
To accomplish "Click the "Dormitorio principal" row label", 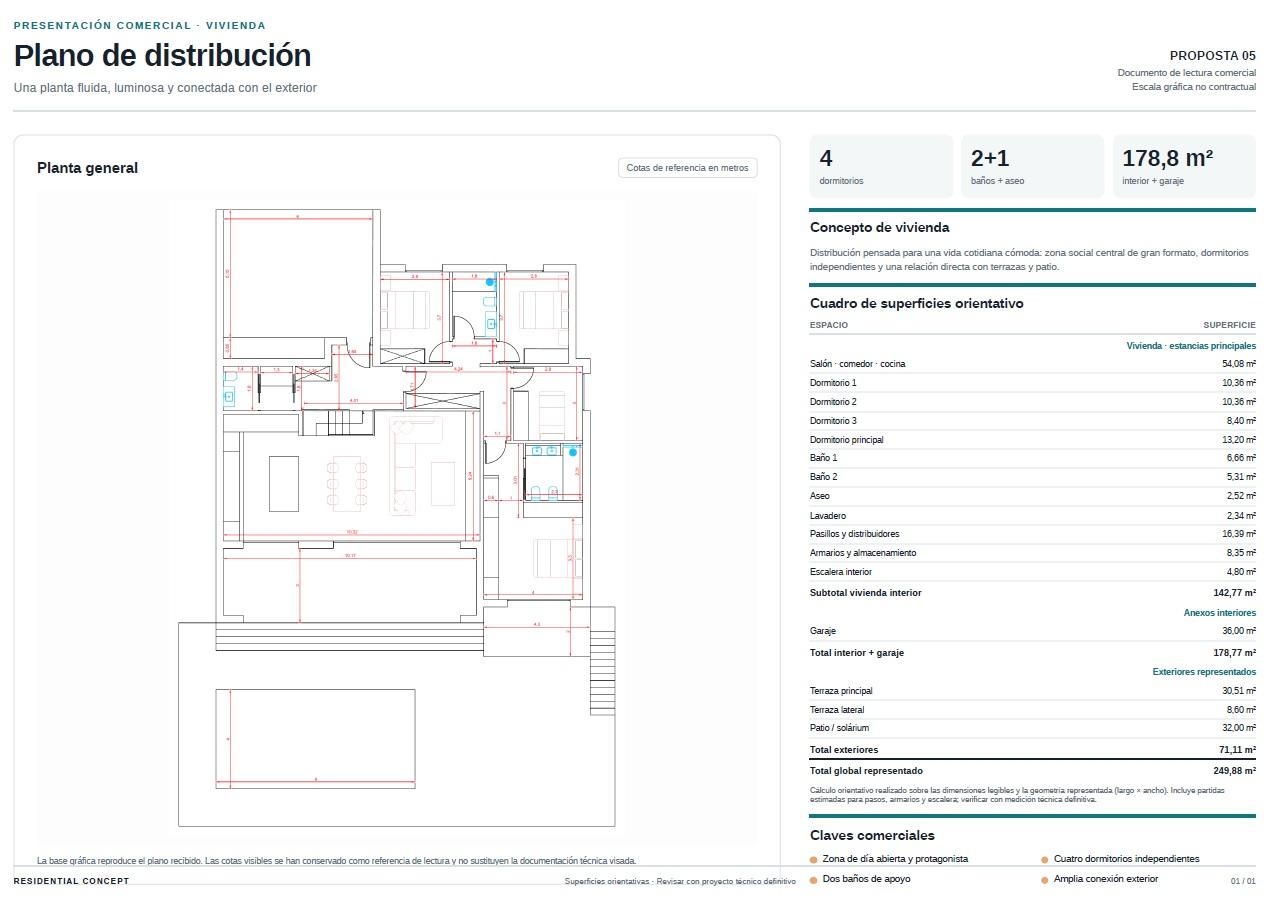I will [x=846, y=440].
